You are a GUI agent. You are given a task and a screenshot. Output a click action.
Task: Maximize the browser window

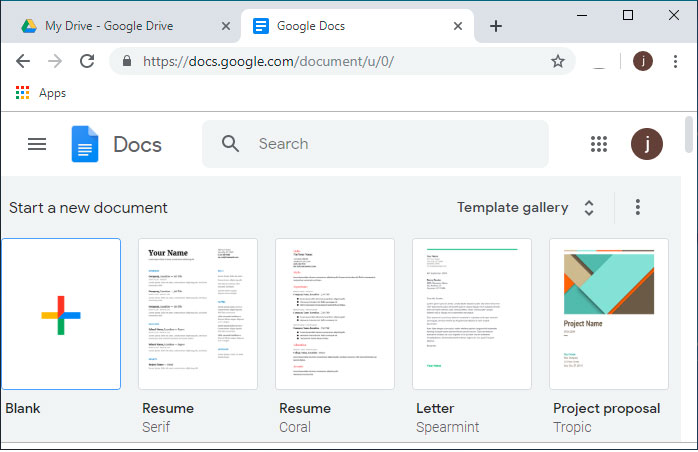coord(628,15)
